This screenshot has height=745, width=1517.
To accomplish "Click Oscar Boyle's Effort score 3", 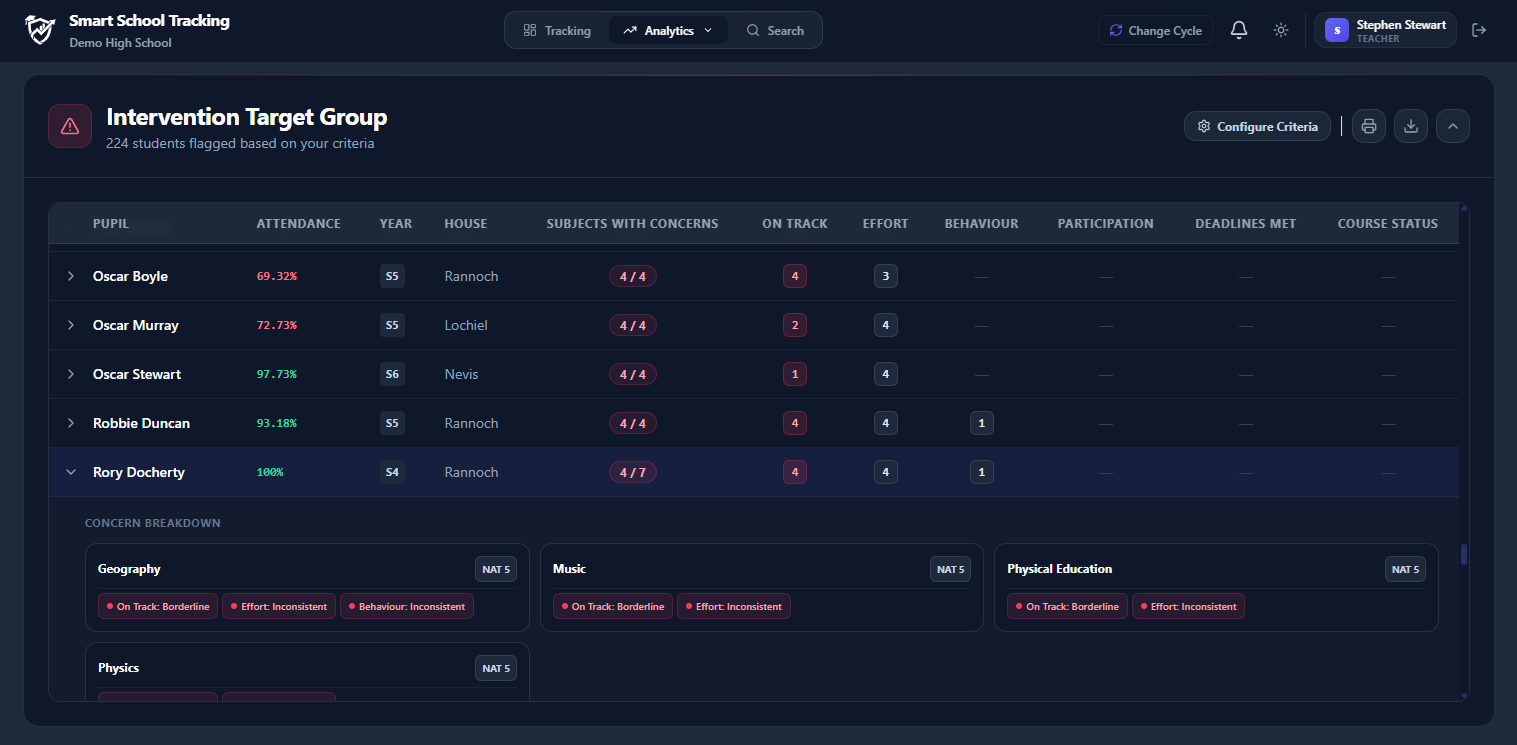I will point(886,276).
